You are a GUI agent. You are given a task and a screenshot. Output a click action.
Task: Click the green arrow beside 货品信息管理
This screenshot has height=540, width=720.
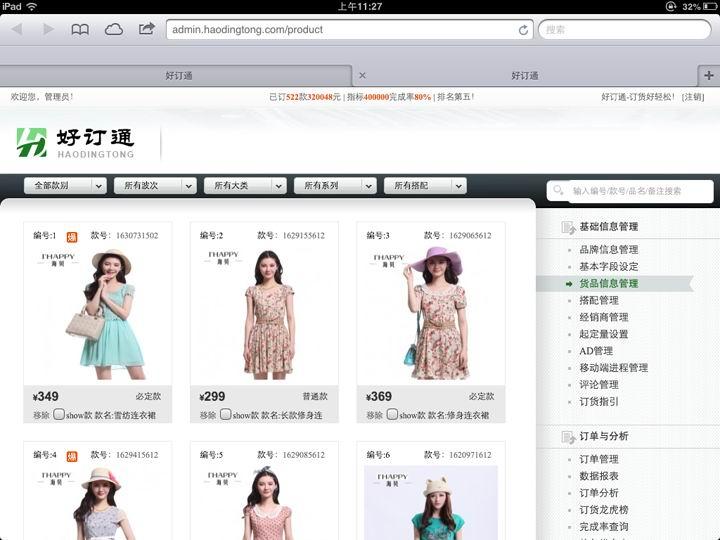click(x=569, y=284)
